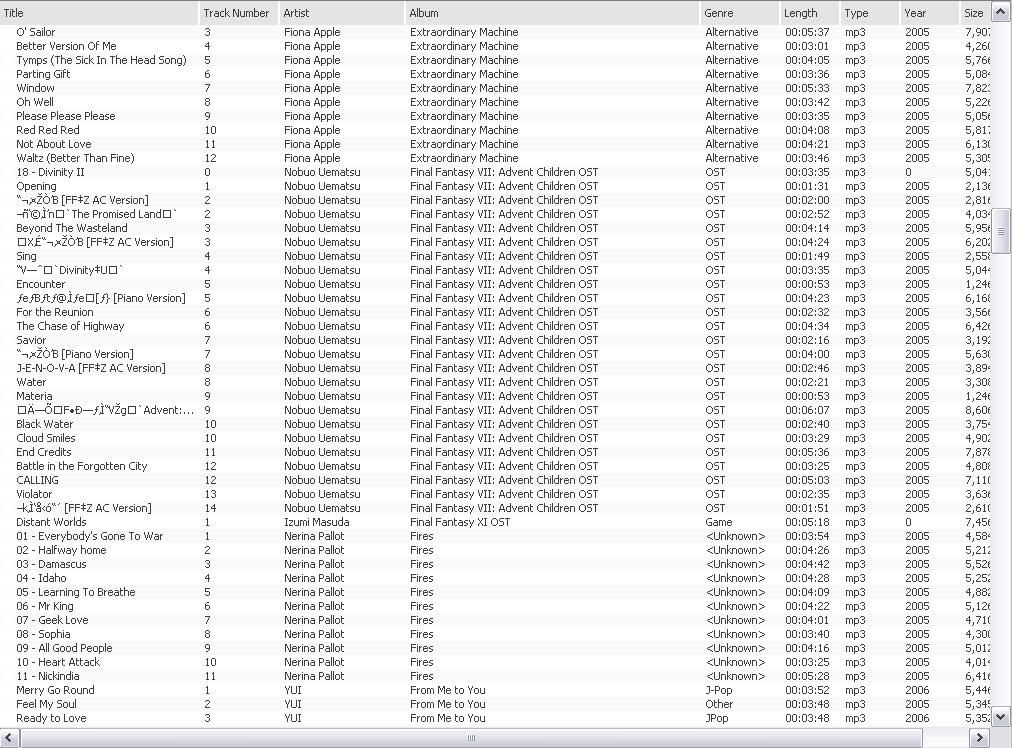Click the vertical scrollbar thumb
This screenshot has width=1012, height=748.
[x=1001, y=231]
